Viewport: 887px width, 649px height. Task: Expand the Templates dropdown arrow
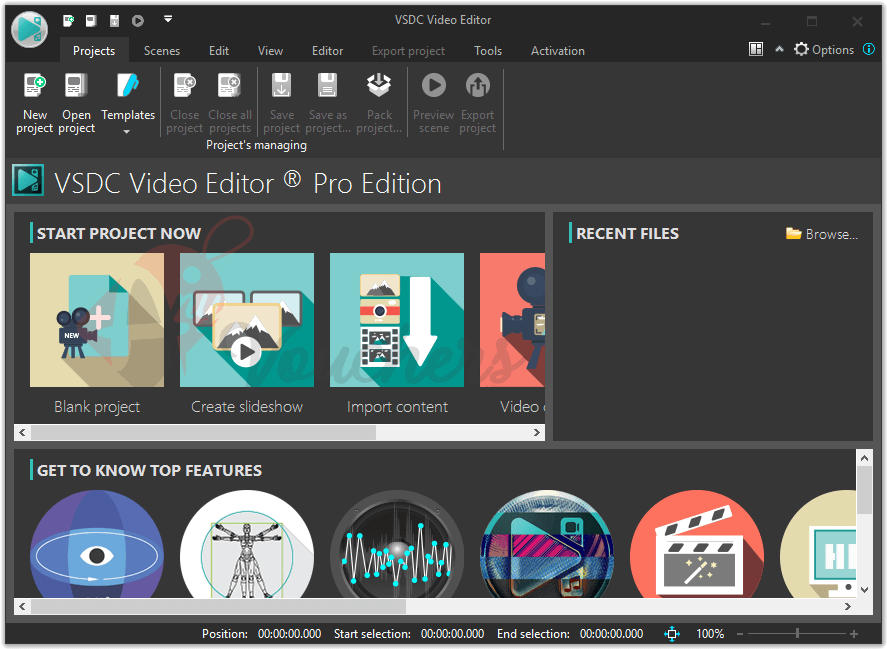(x=128, y=130)
